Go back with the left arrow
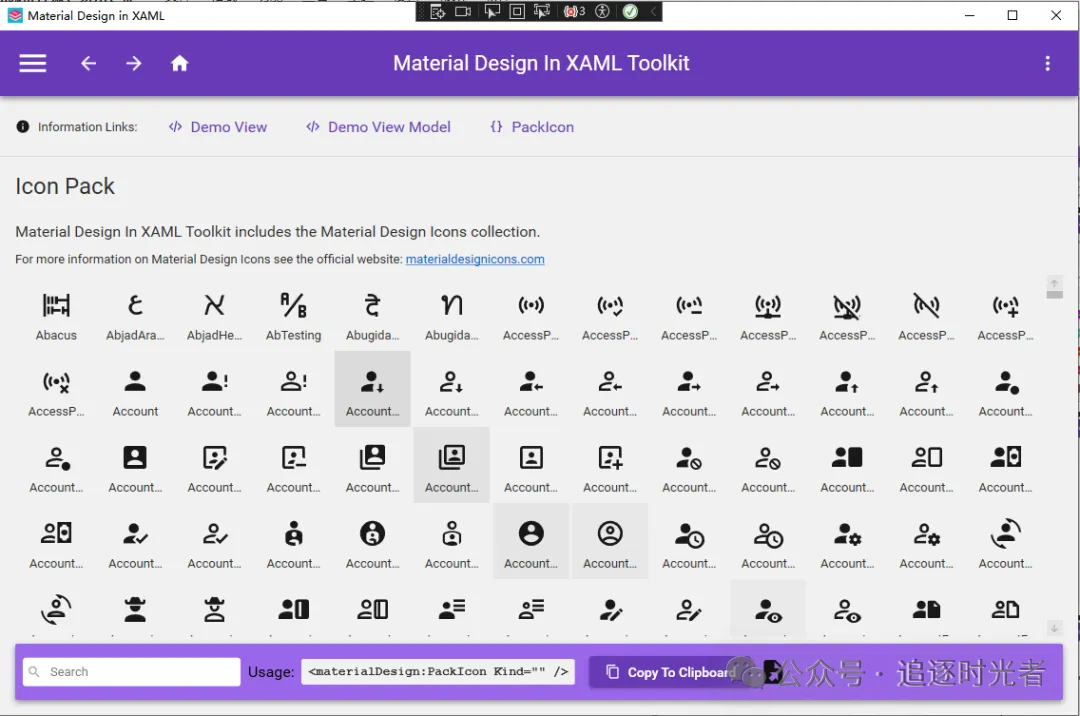This screenshot has height=716, width=1080. coord(88,63)
